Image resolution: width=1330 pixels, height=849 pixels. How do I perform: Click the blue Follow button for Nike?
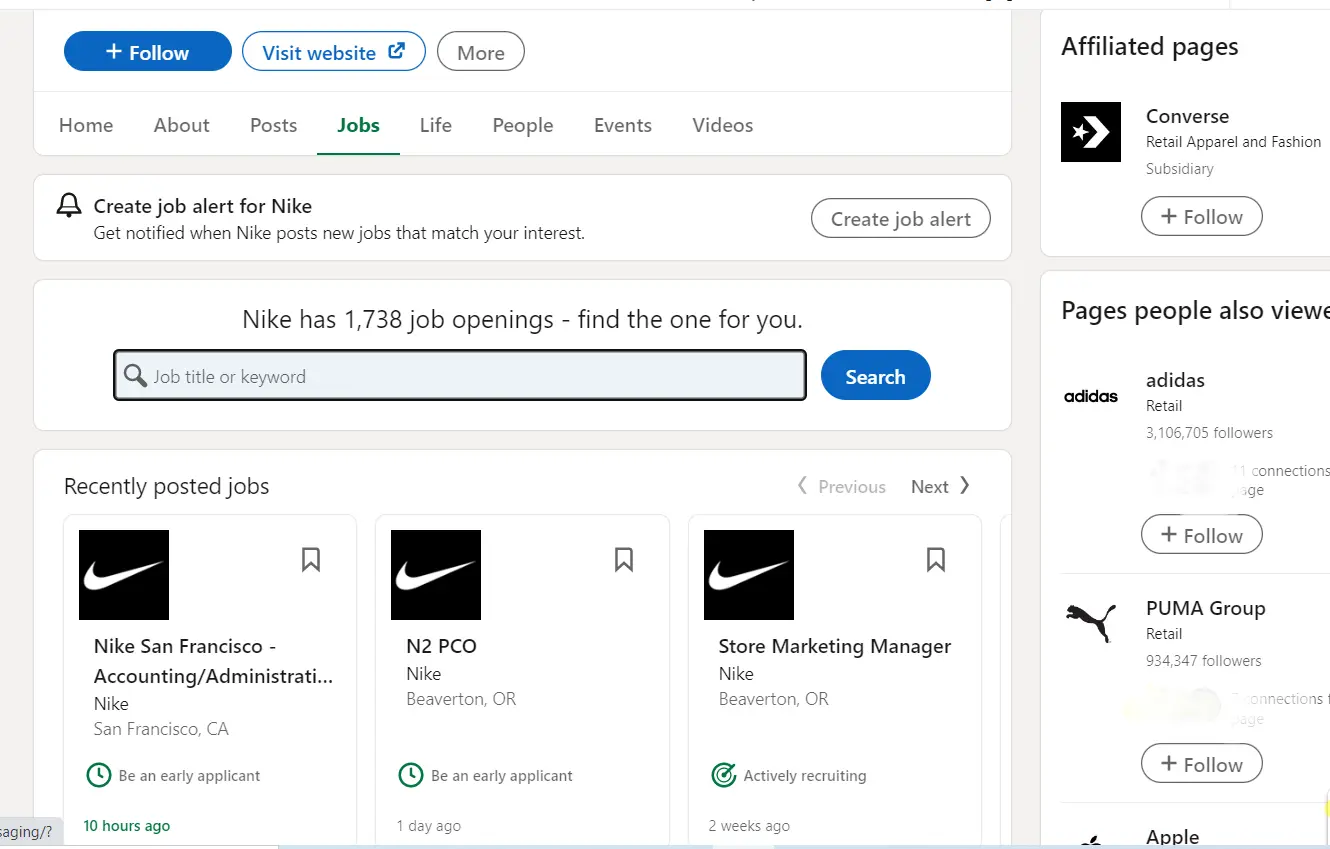tap(147, 52)
